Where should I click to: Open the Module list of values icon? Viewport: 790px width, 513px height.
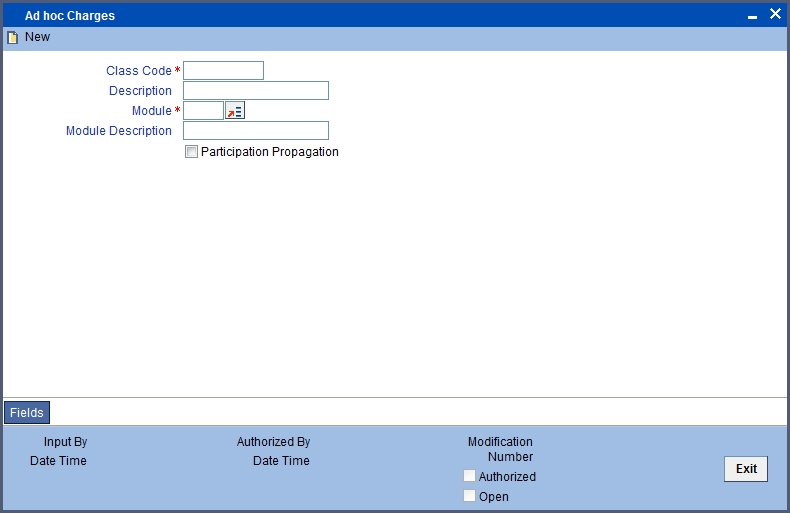coord(235,111)
